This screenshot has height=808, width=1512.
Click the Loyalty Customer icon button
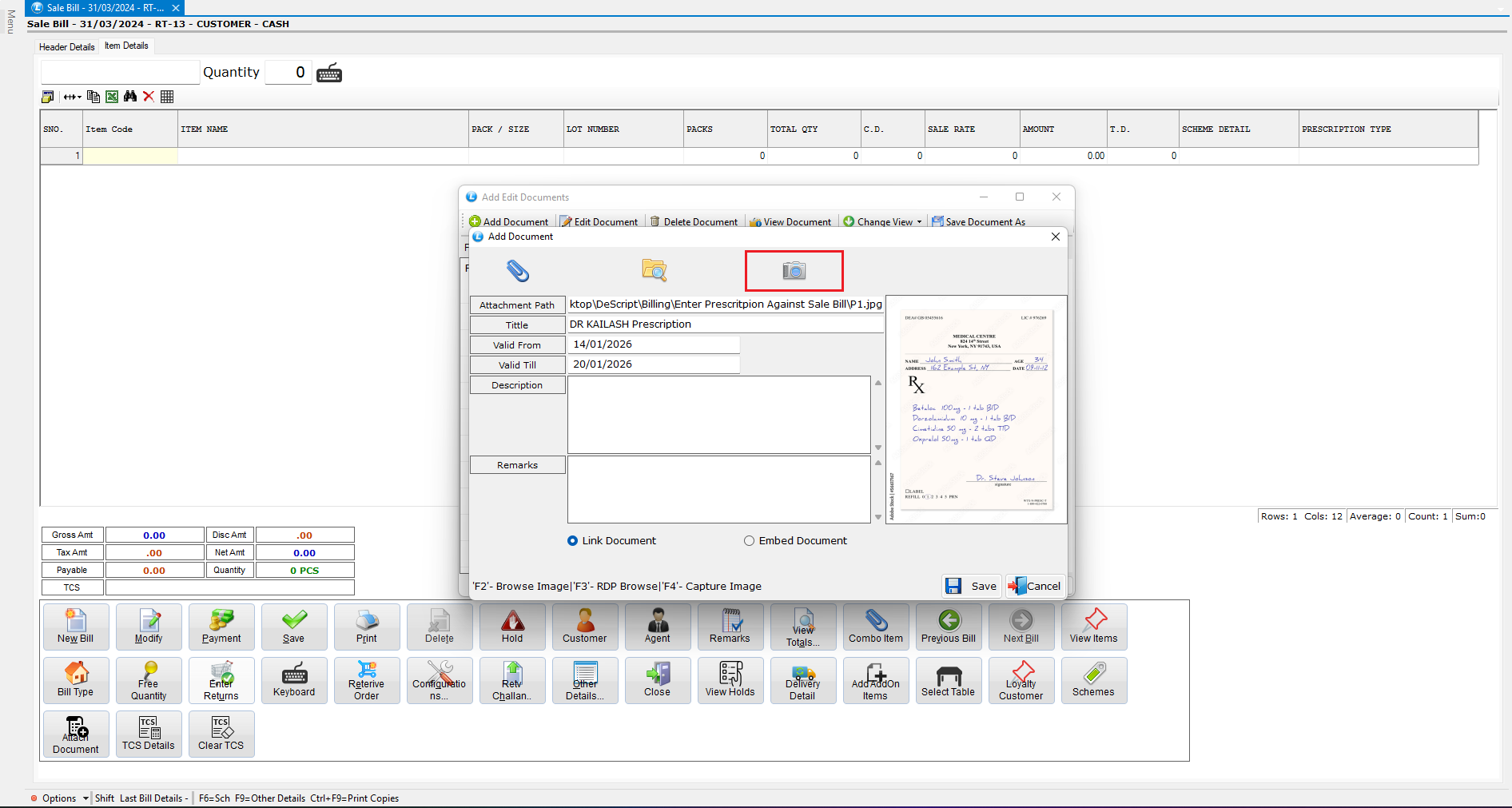(1021, 680)
